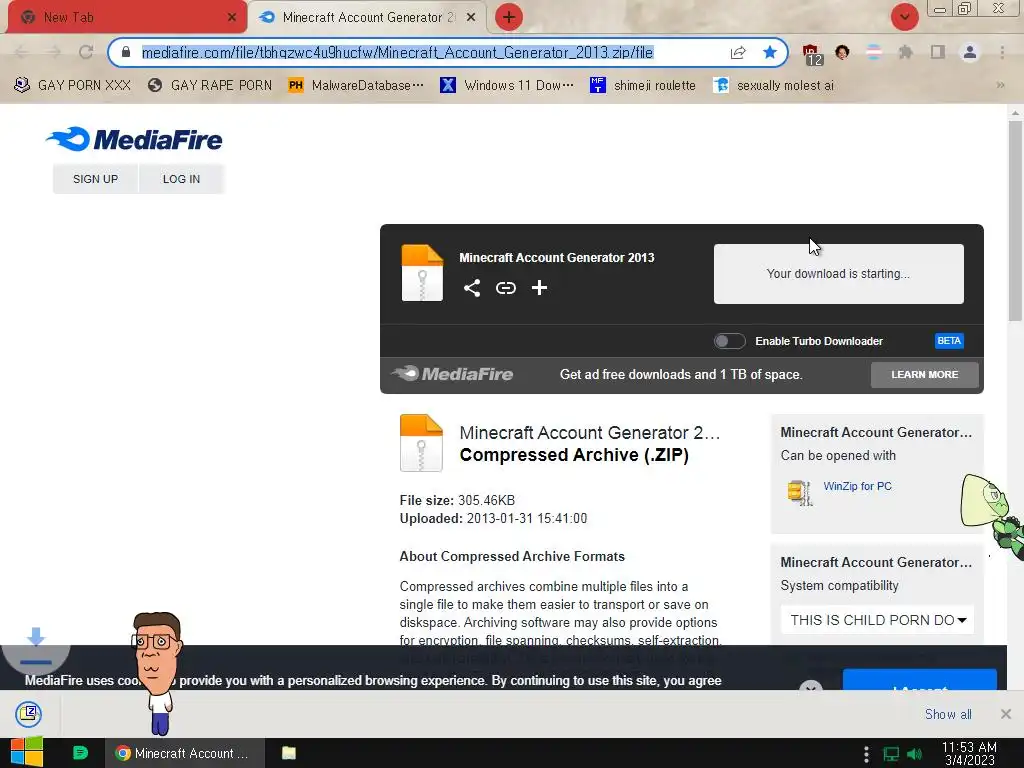The image size is (1024, 768).
Task: Open the green app icon on the taskbar
Action: [x=80, y=753]
